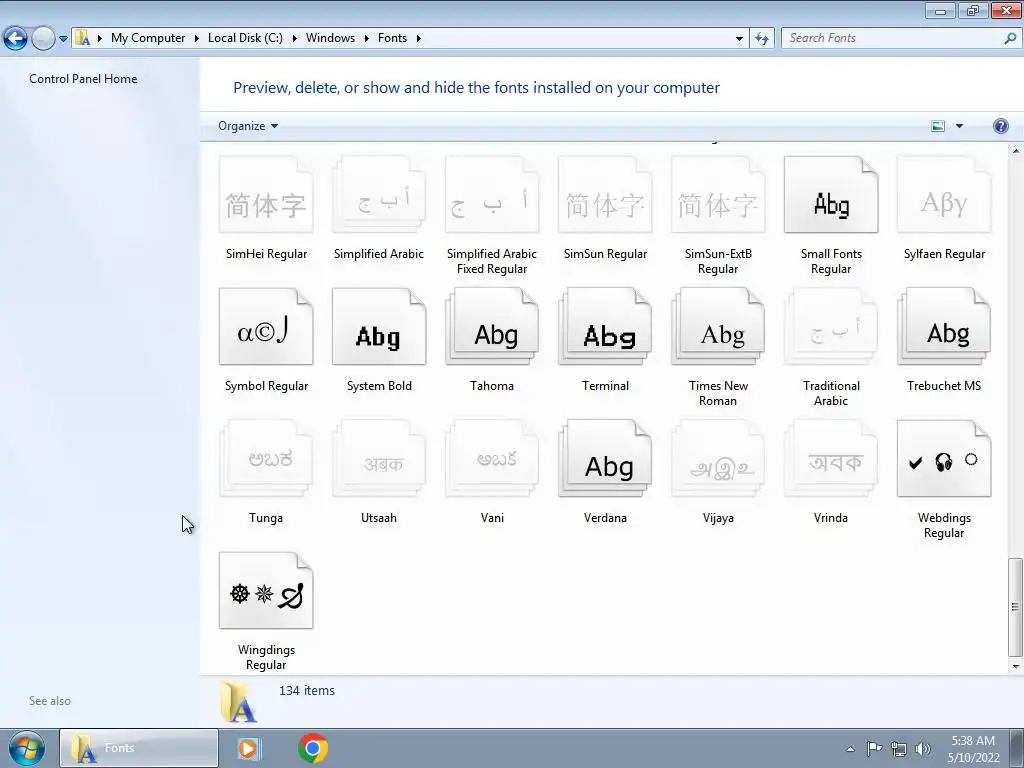Open the Windows Start menu
Viewport: 1024px width, 768px height.
point(25,748)
